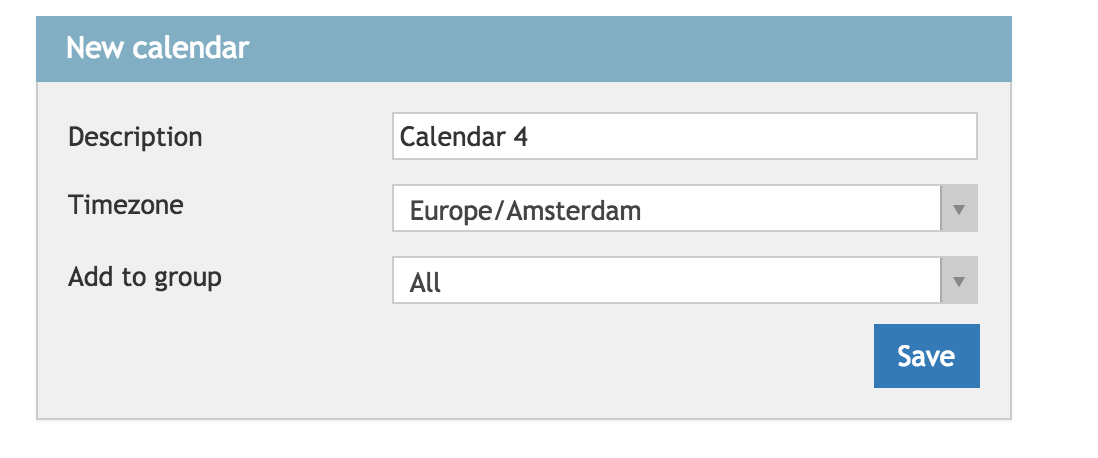Click the Description label
Viewport: 1098px width, 458px height.
[135, 137]
